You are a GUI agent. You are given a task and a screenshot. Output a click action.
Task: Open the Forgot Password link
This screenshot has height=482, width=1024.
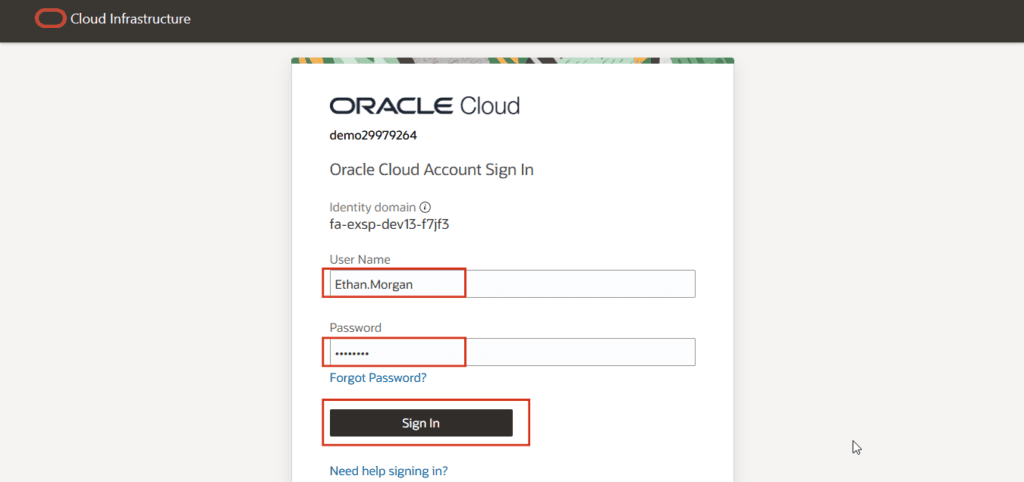(x=378, y=378)
